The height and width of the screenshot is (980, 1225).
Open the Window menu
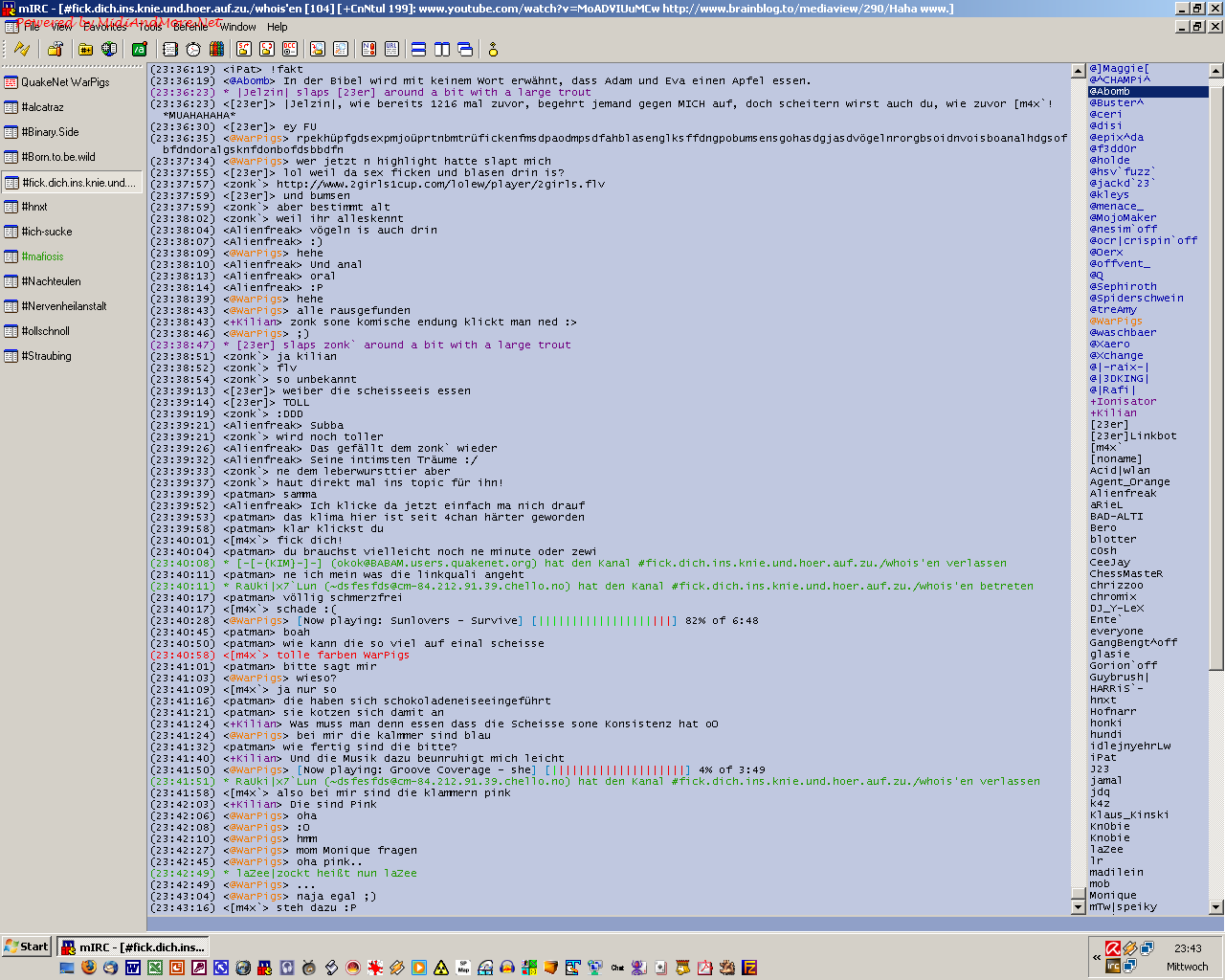pyautogui.click(x=237, y=27)
